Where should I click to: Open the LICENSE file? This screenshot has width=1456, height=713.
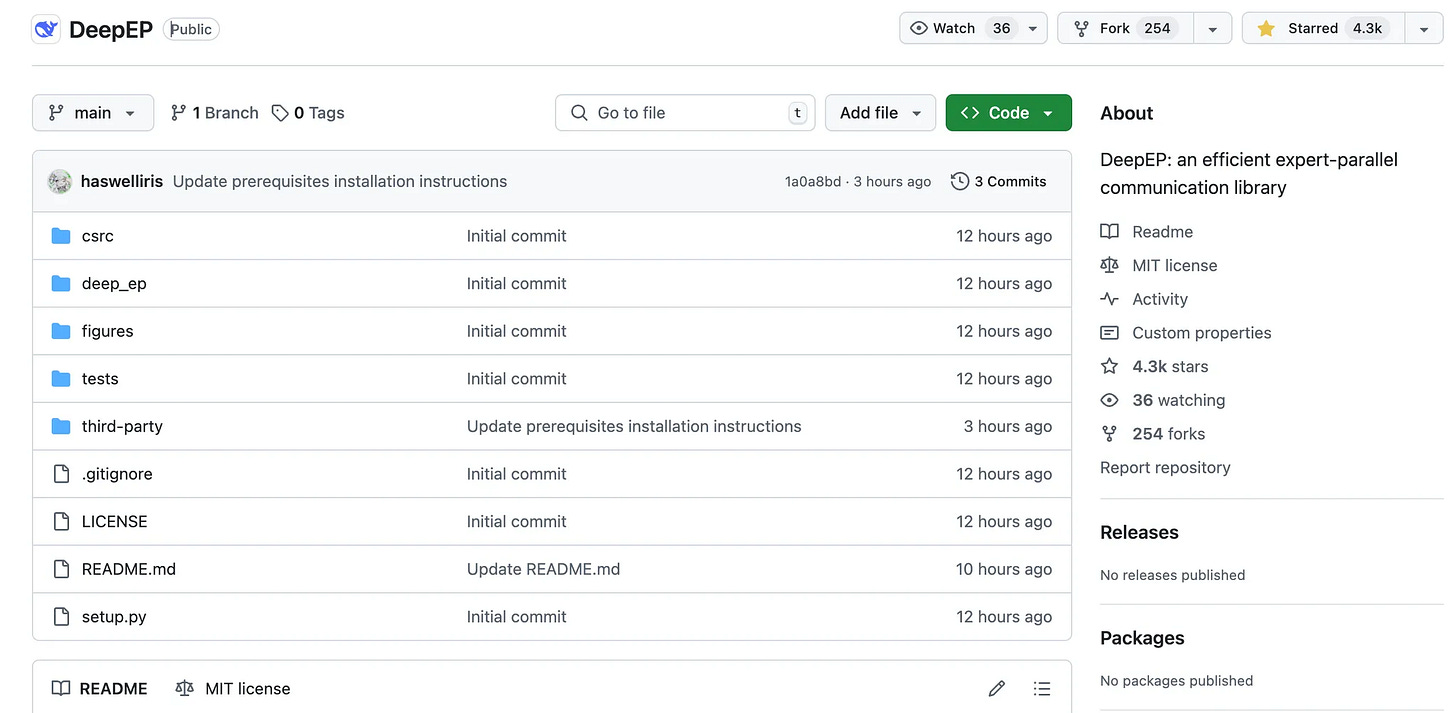point(114,521)
